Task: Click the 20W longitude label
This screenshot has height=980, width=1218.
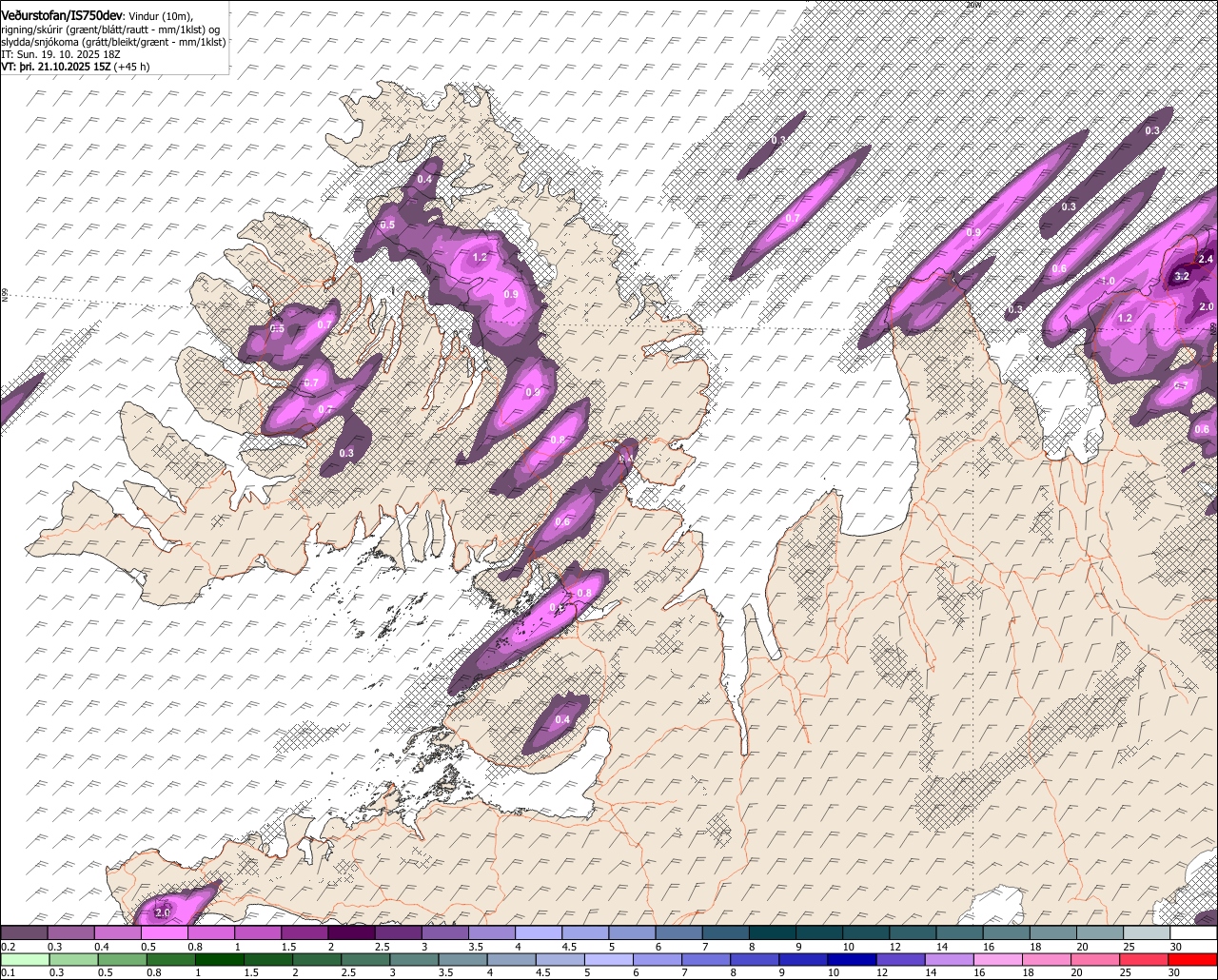Action: tap(972, 5)
